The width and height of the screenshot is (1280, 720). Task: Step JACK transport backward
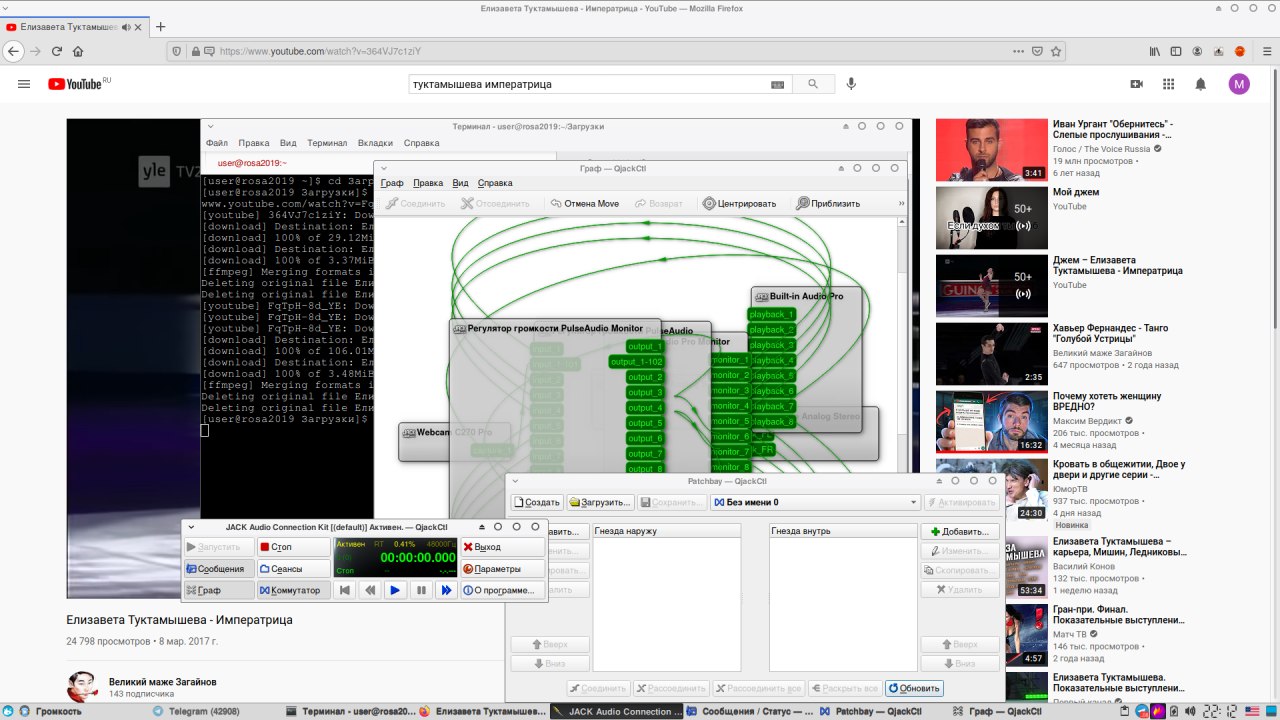pos(370,590)
